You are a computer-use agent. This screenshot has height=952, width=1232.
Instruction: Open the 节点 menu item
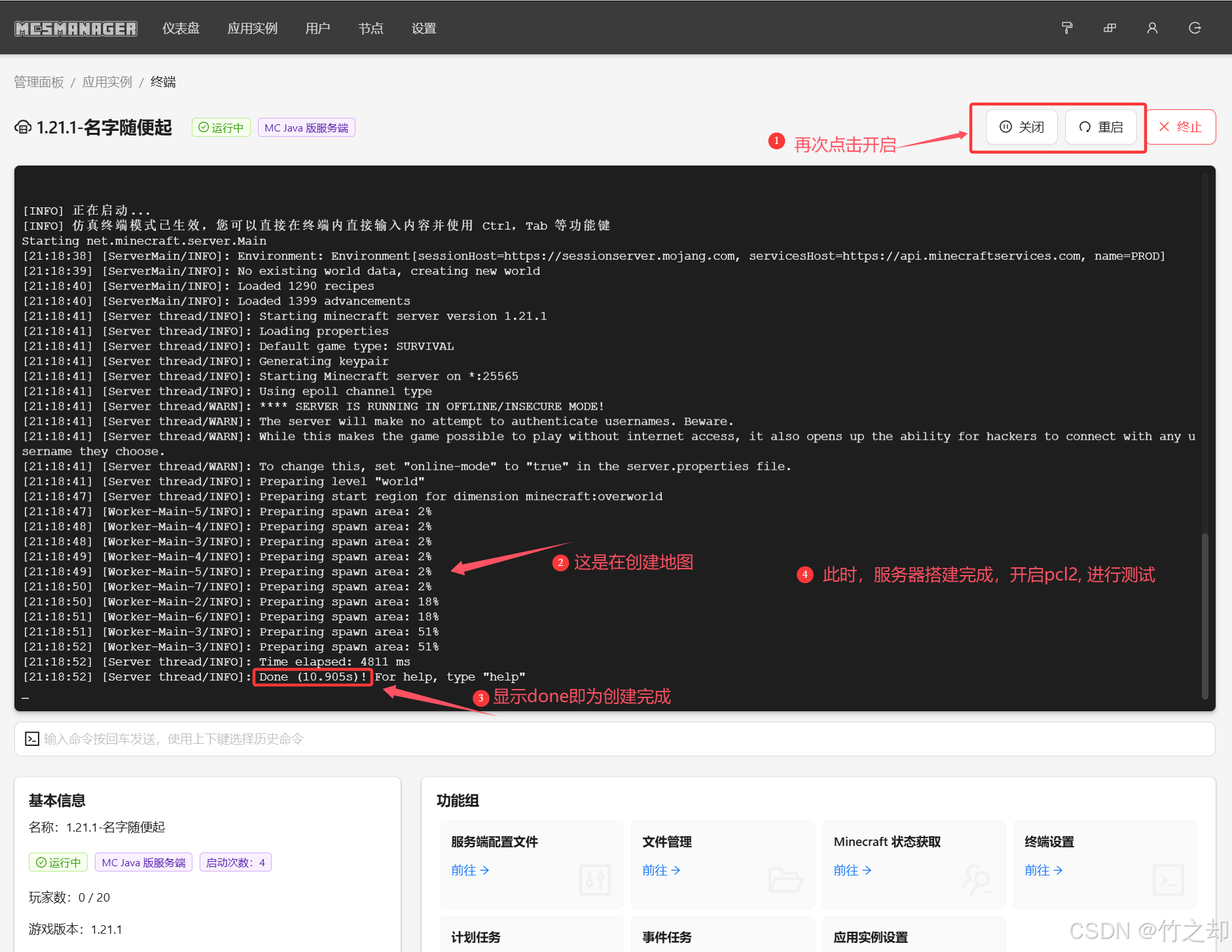[371, 28]
